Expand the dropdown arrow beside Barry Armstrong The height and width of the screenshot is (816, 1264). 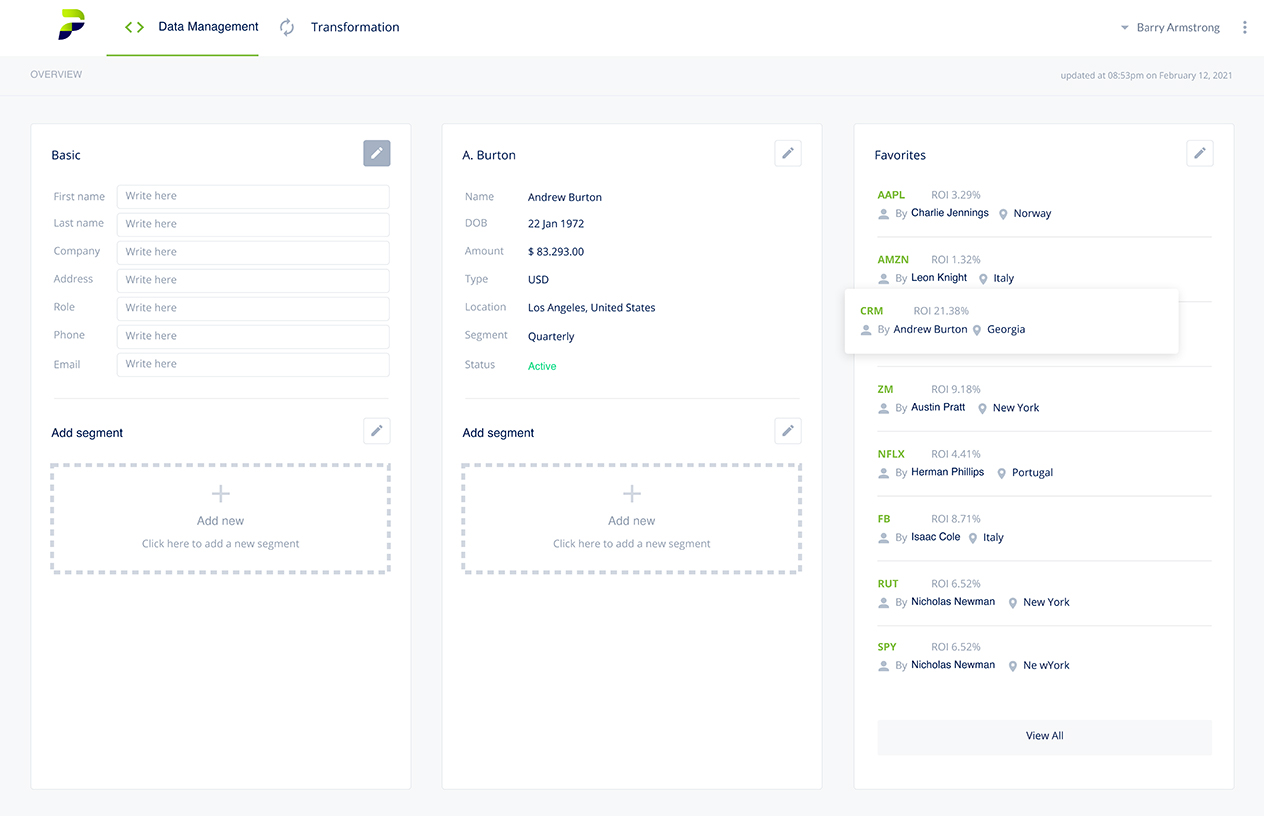point(1122,27)
